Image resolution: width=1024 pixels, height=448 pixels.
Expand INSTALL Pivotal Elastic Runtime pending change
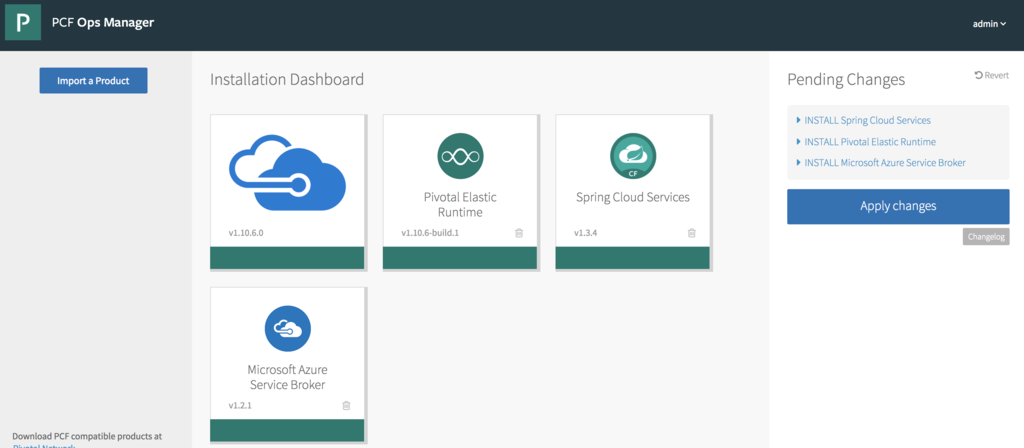[x=869, y=142]
